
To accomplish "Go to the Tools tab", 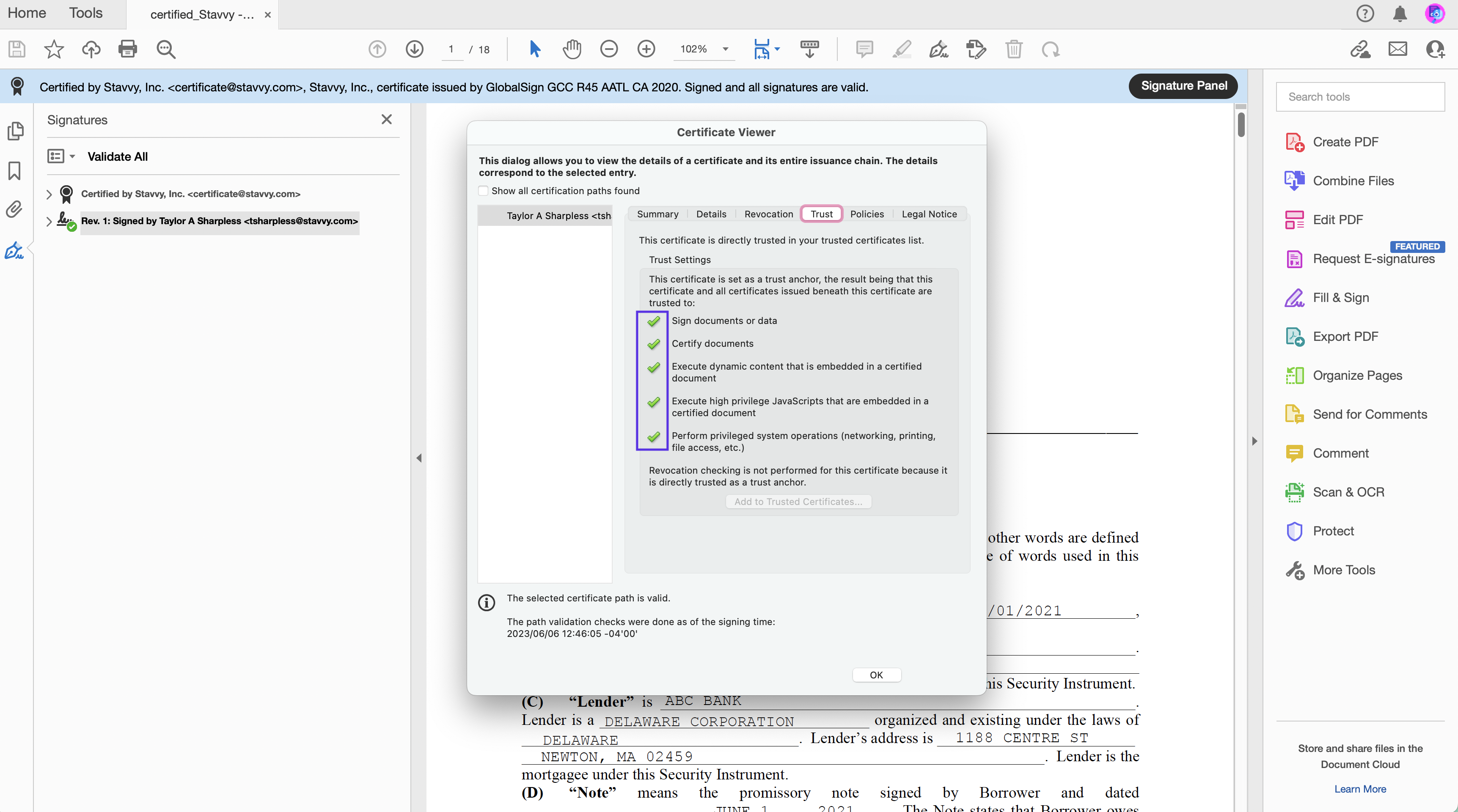I will pyautogui.click(x=85, y=14).
